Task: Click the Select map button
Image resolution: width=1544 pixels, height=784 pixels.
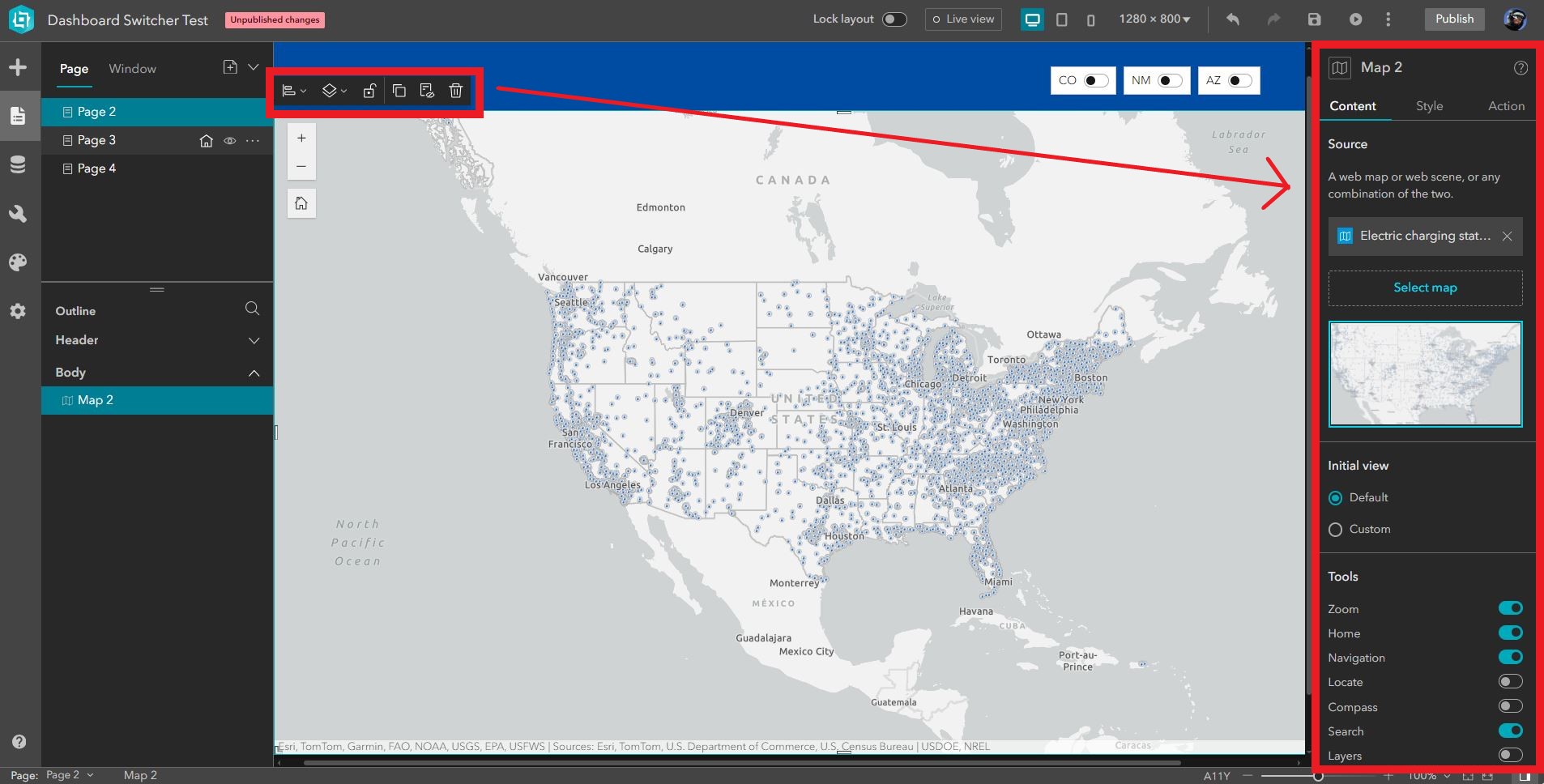Action: point(1424,288)
